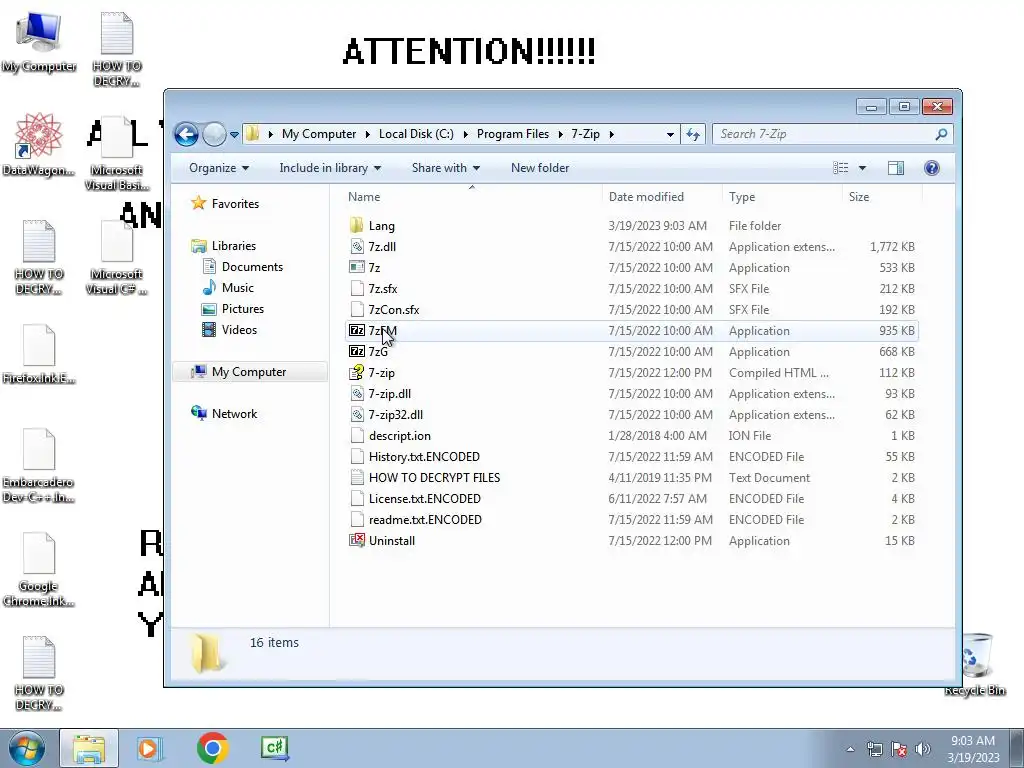Select the License.txt.ENCODED file

pos(424,498)
